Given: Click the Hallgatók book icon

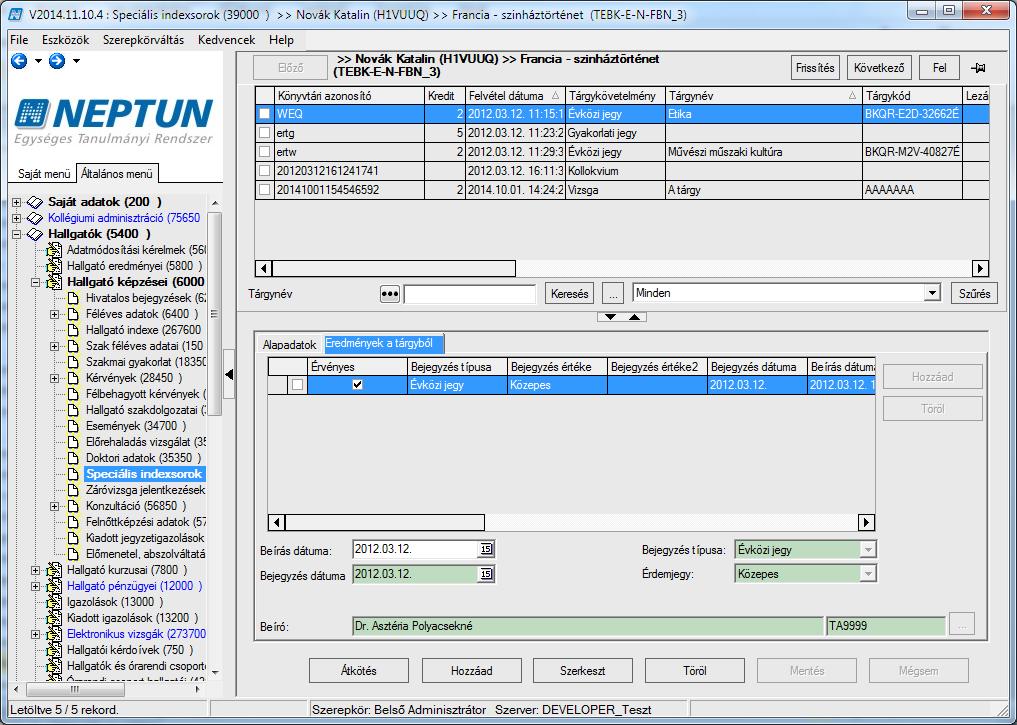Looking at the screenshot, I should pos(35,234).
